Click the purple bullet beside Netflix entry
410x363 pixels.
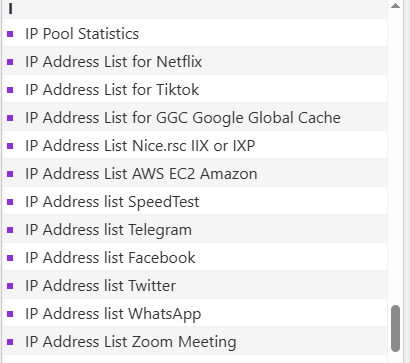point(10,62)
